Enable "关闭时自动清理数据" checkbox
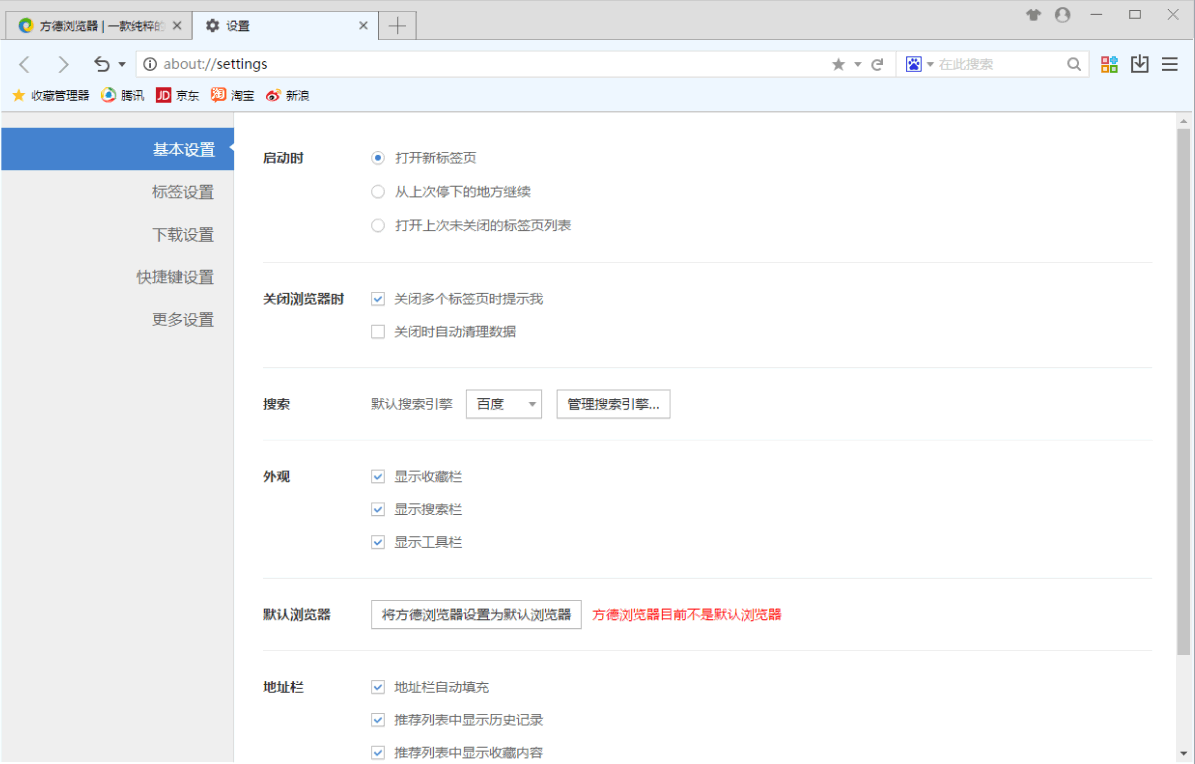The image size is (1195, 764). click(378, 332)
